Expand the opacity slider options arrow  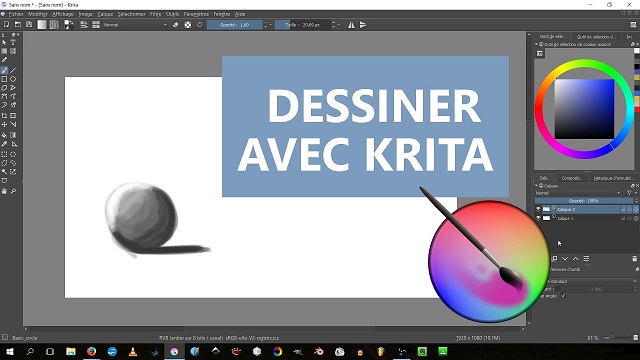(x=270, y=25)
